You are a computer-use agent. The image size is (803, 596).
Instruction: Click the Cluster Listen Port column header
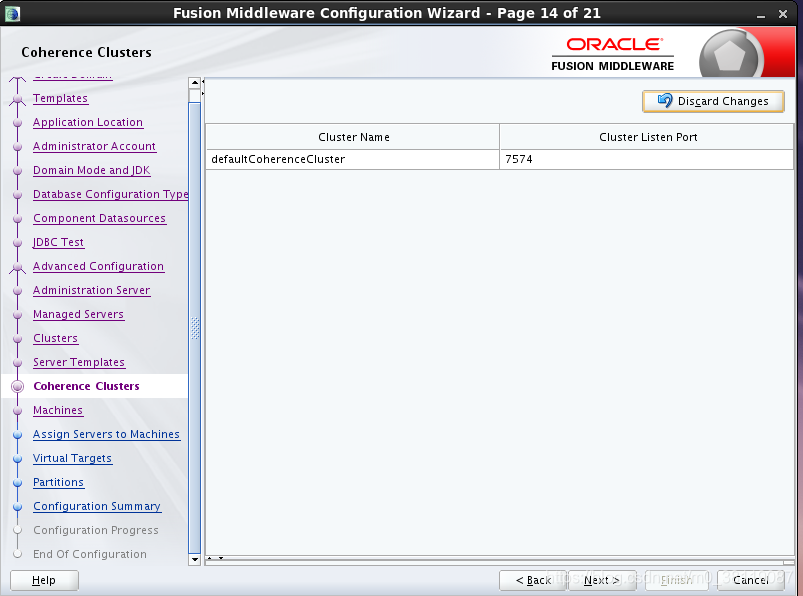(647, 137)
